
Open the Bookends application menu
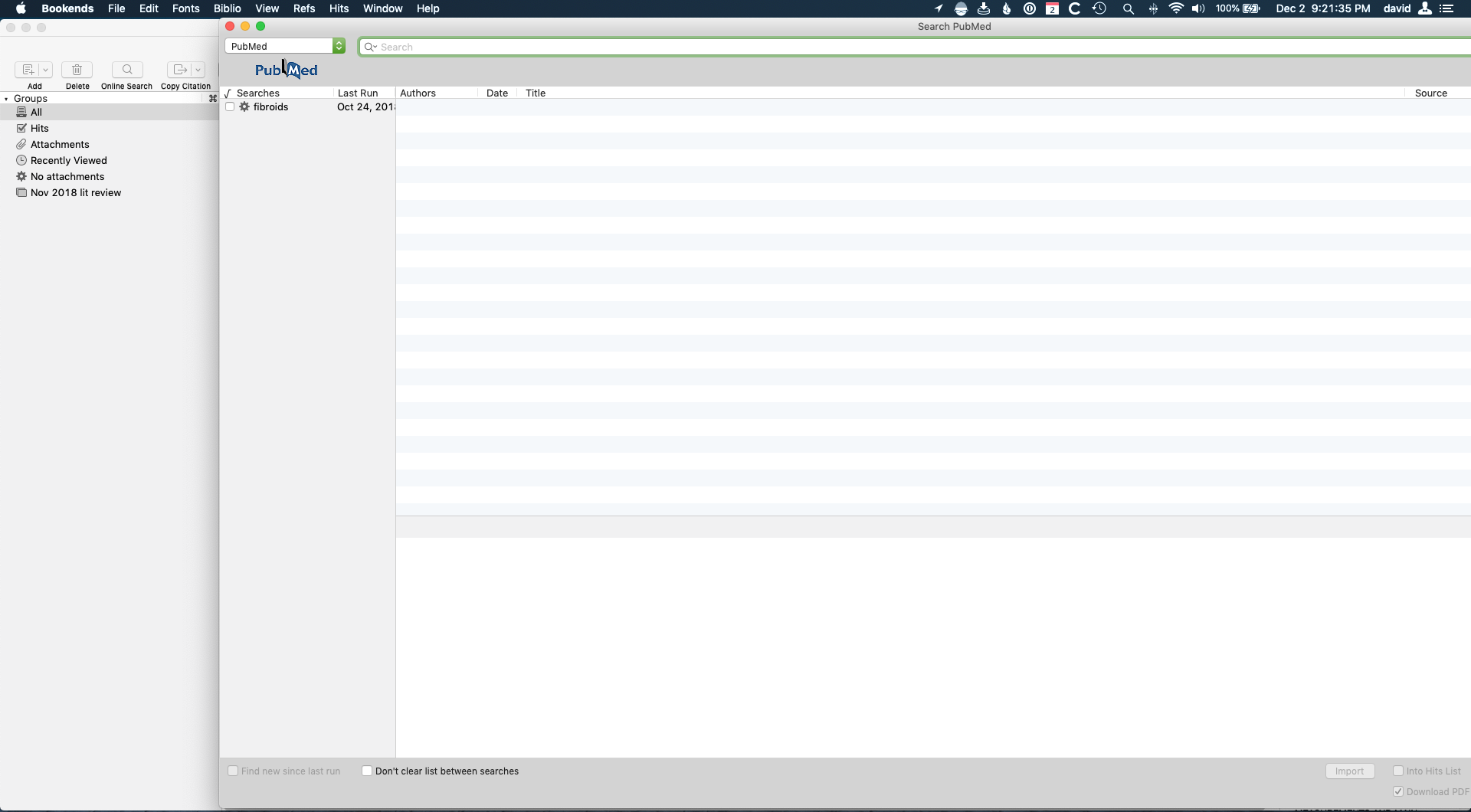[x=67, y=8]
